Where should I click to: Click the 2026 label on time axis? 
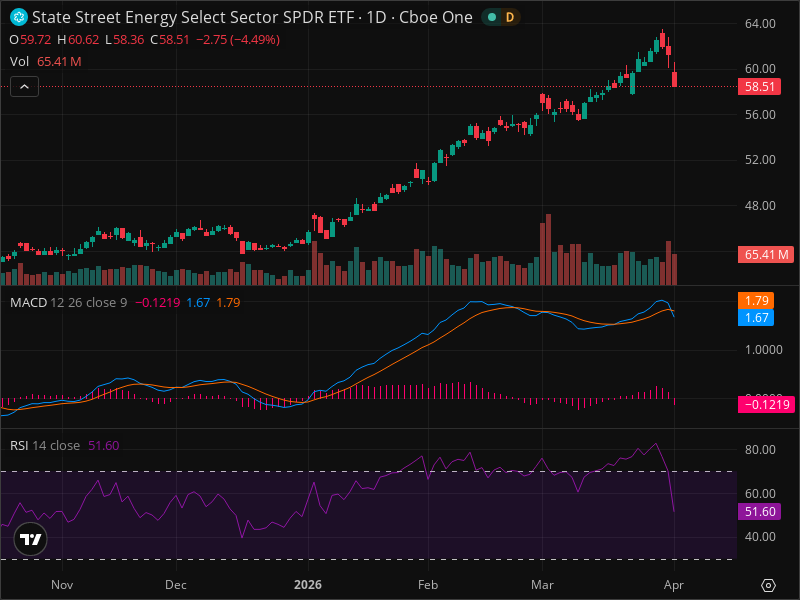[x=308, y=585]
